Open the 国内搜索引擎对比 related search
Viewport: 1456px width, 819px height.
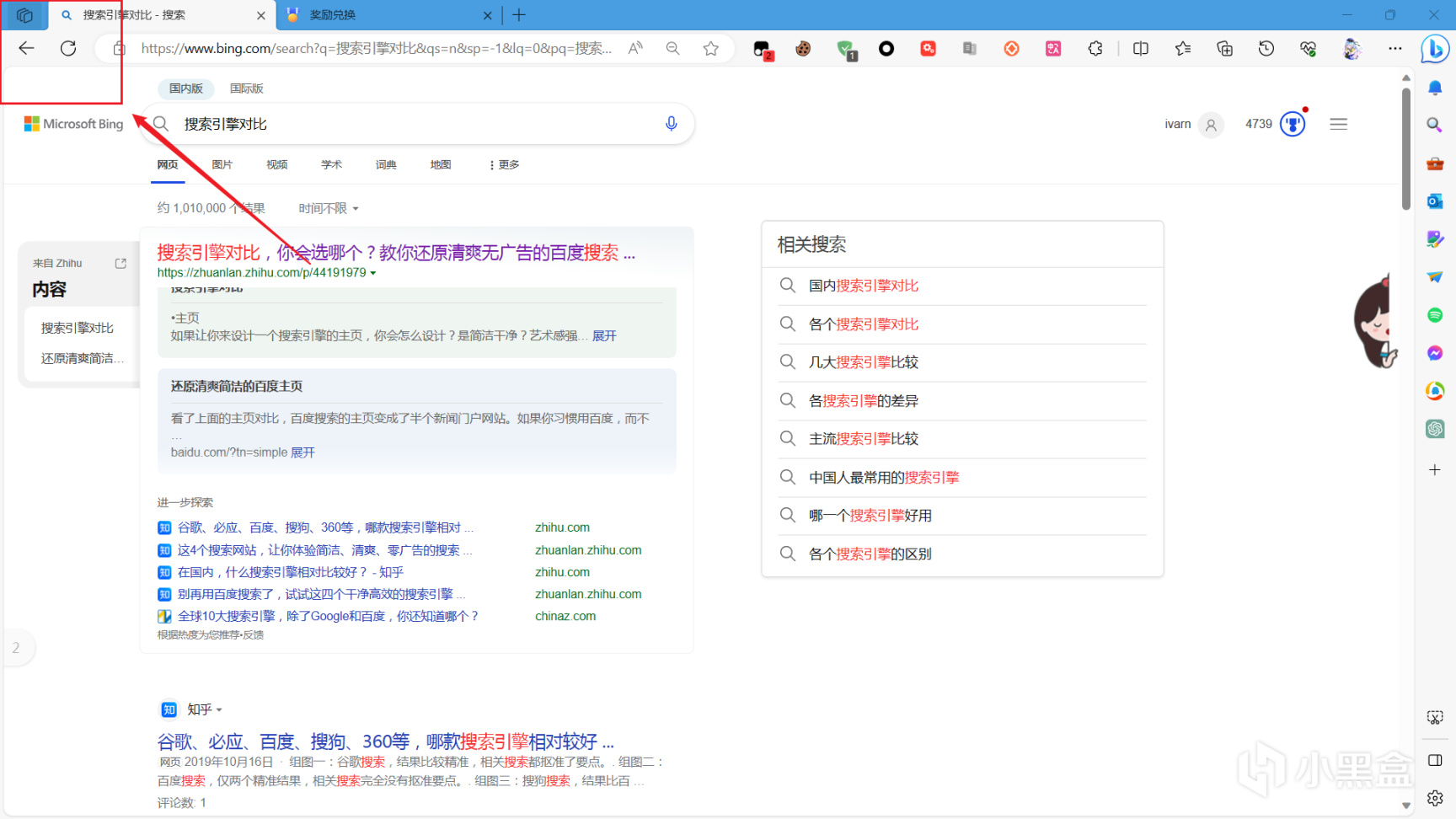(x=864, y=286)
